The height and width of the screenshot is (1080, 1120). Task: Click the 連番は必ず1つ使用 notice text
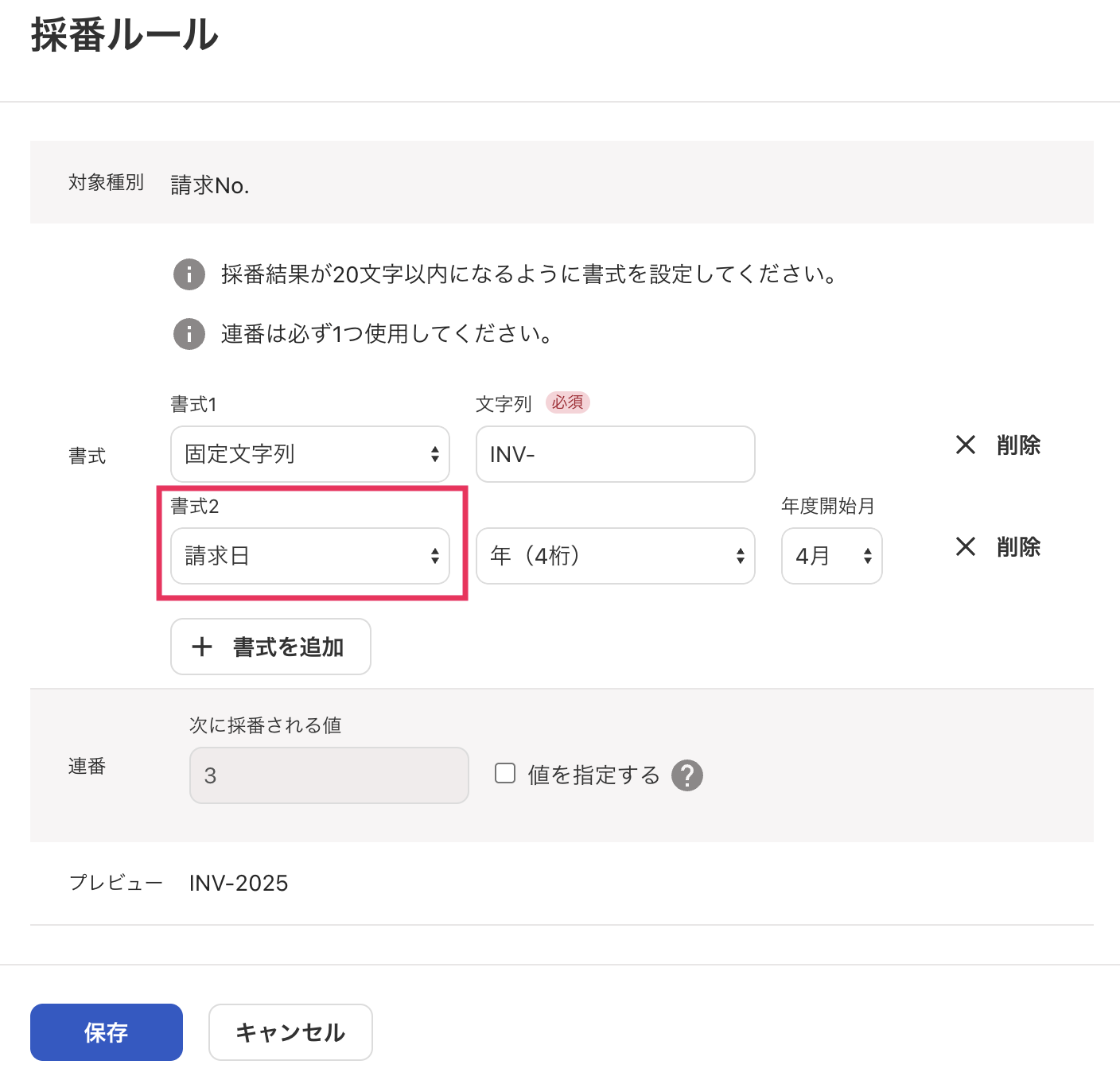coord(387,334)
